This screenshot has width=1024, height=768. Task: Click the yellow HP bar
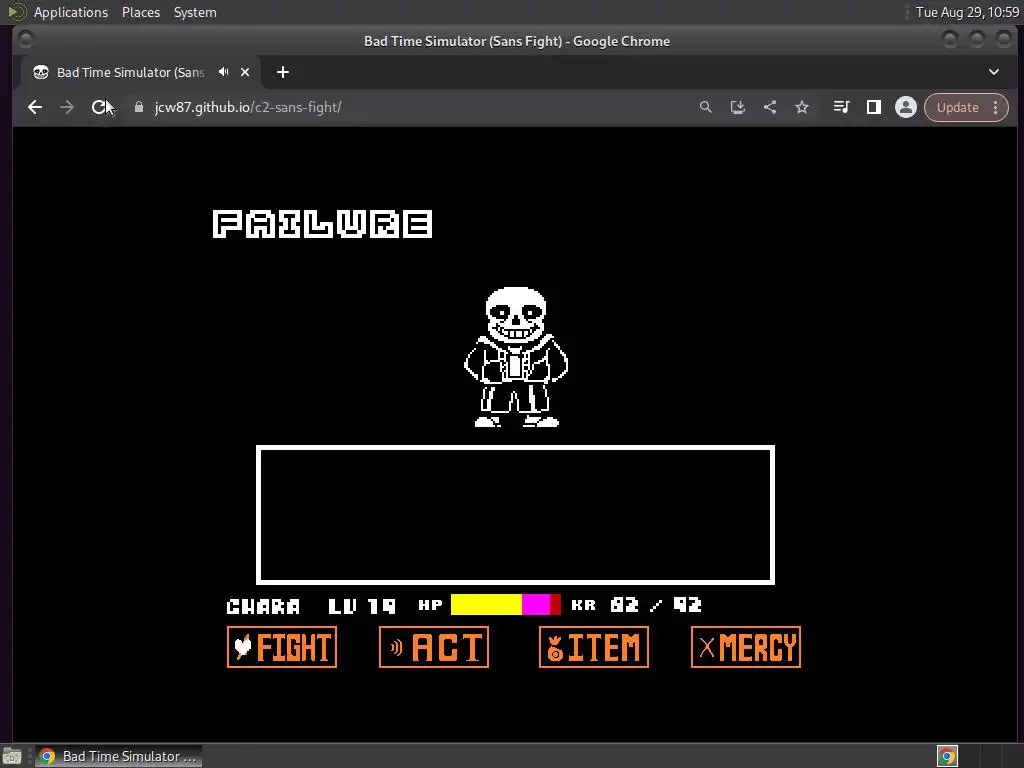pyautogui.click(x=486, y=605)
